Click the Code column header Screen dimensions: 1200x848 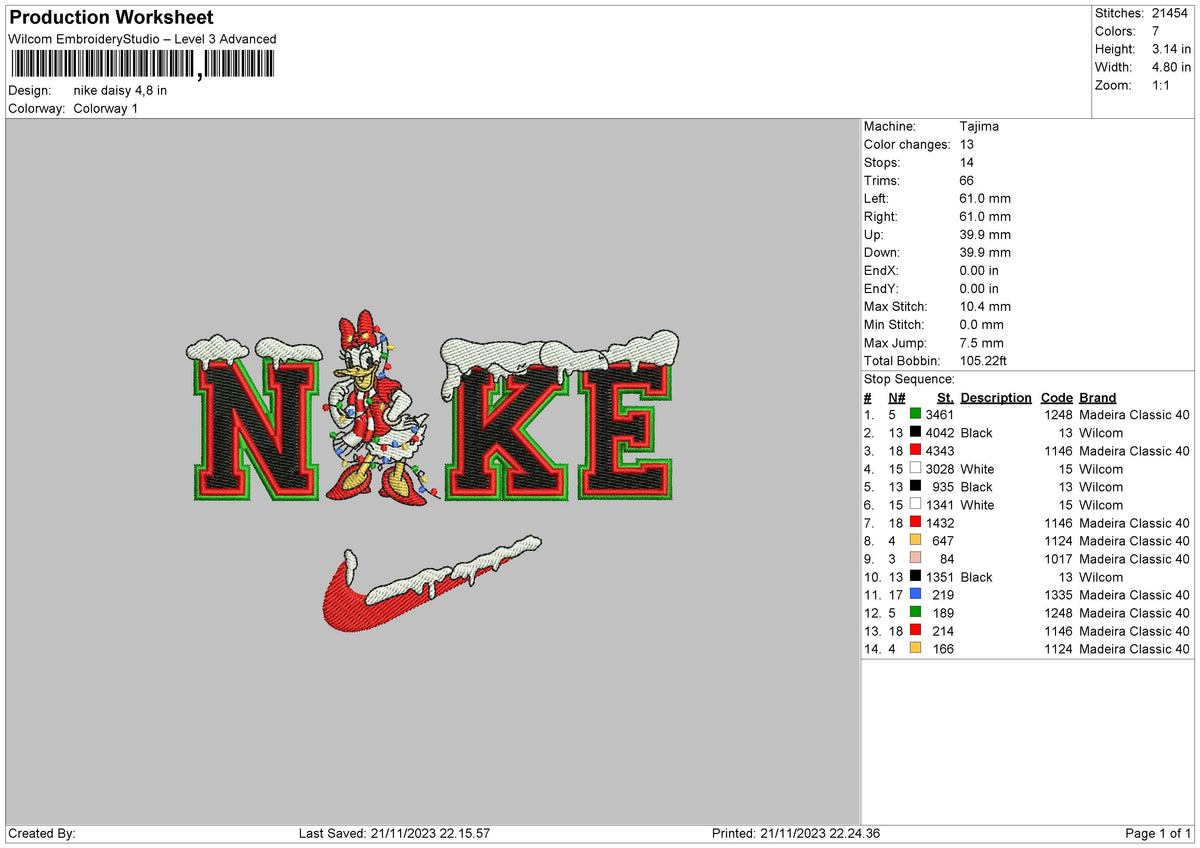click(x=1056, y=397)
